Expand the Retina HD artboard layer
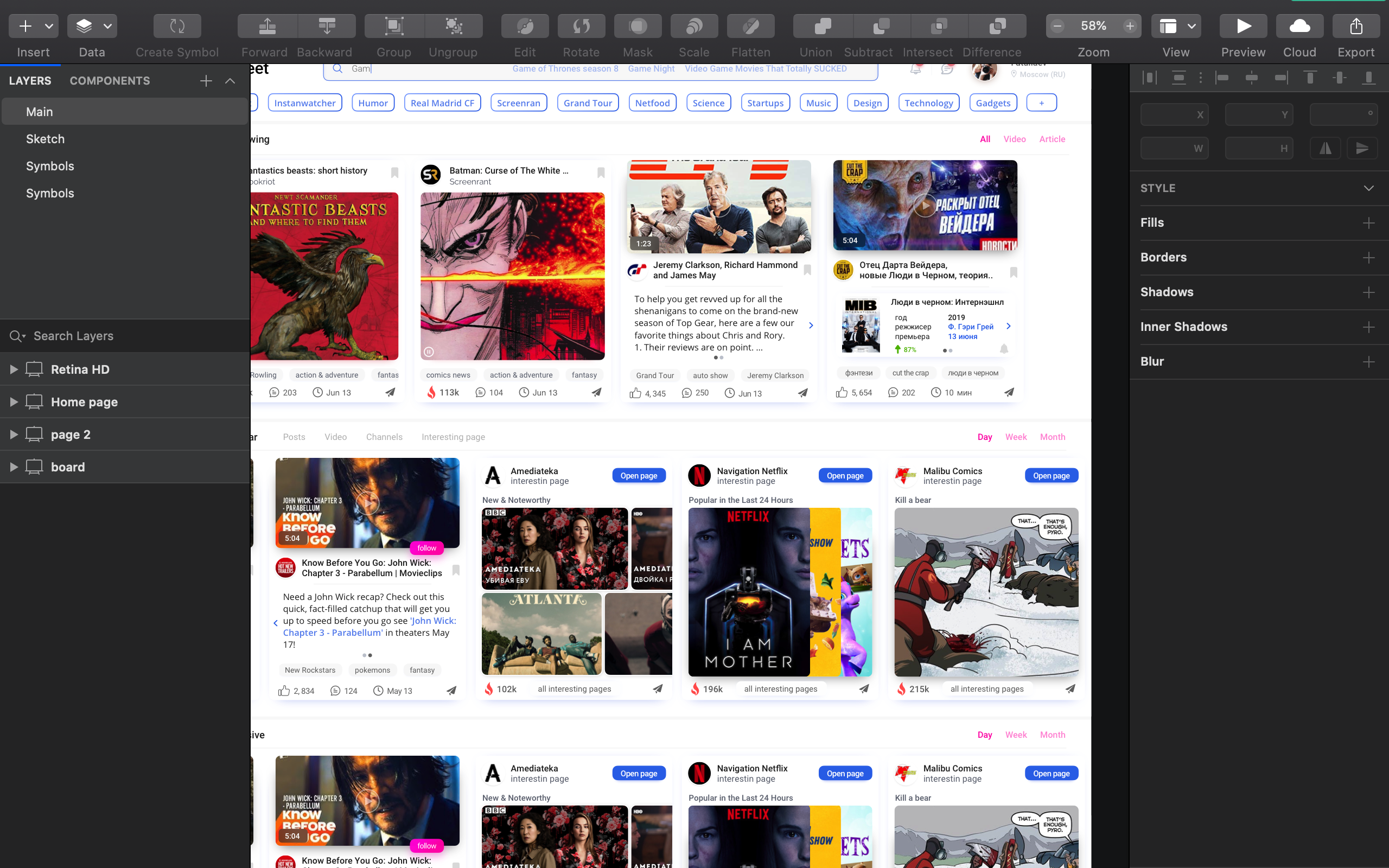The image size is (1389, 868). (14, 369)
